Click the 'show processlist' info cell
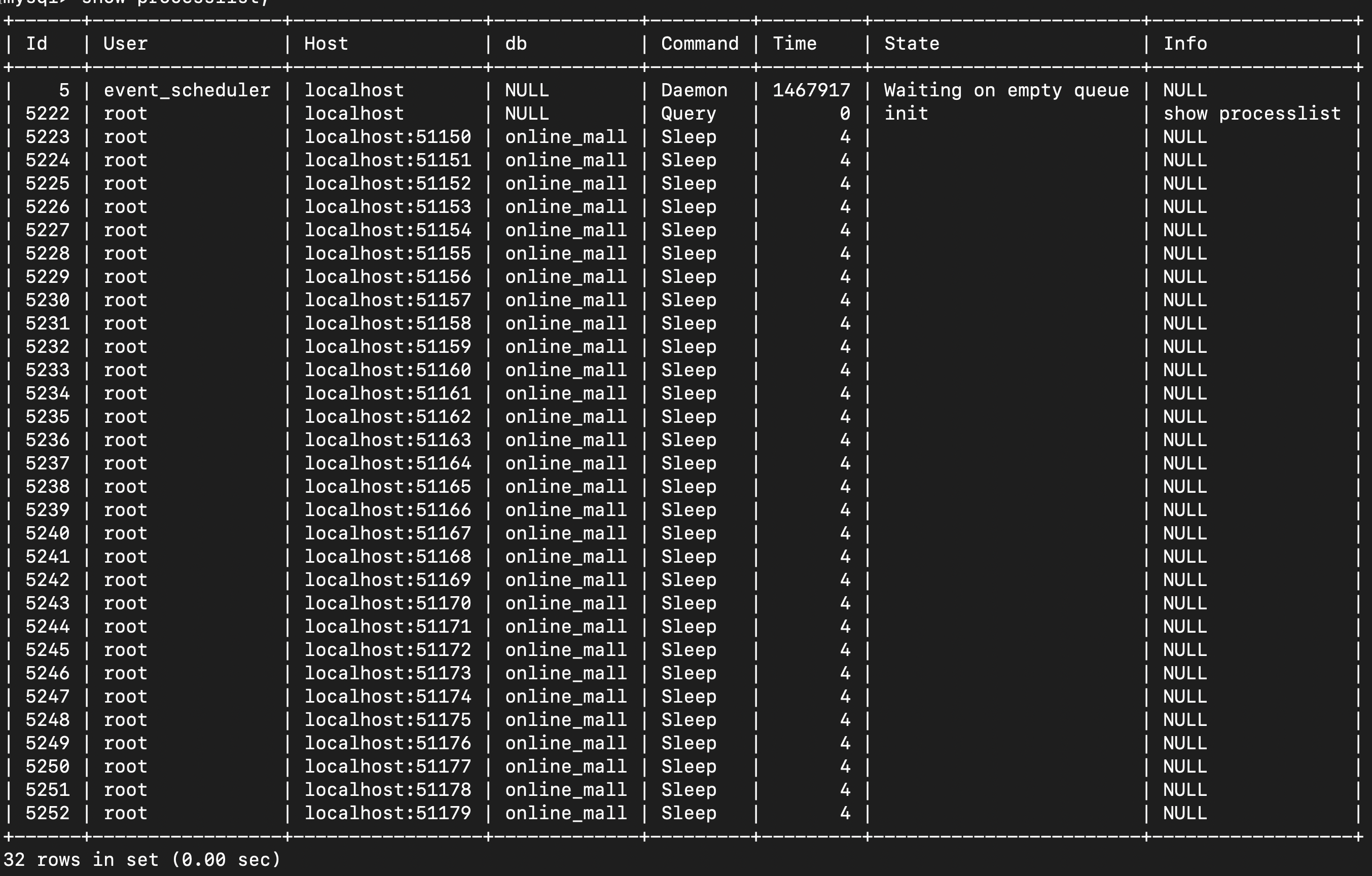Screen dimensions: 1372x876 click(1252, 114)
